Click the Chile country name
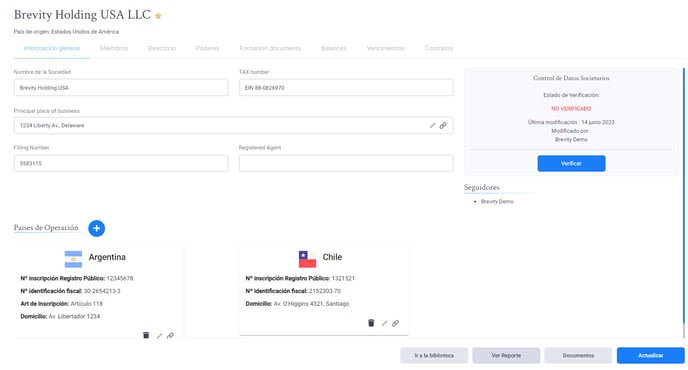 pos(332,257)
